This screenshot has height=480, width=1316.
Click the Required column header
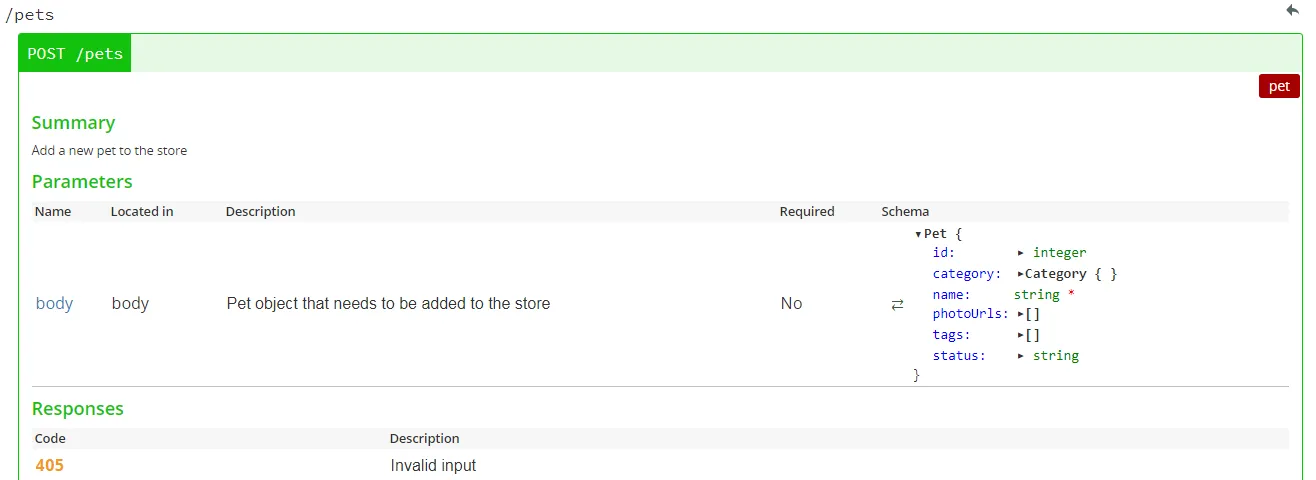(807, 211)
